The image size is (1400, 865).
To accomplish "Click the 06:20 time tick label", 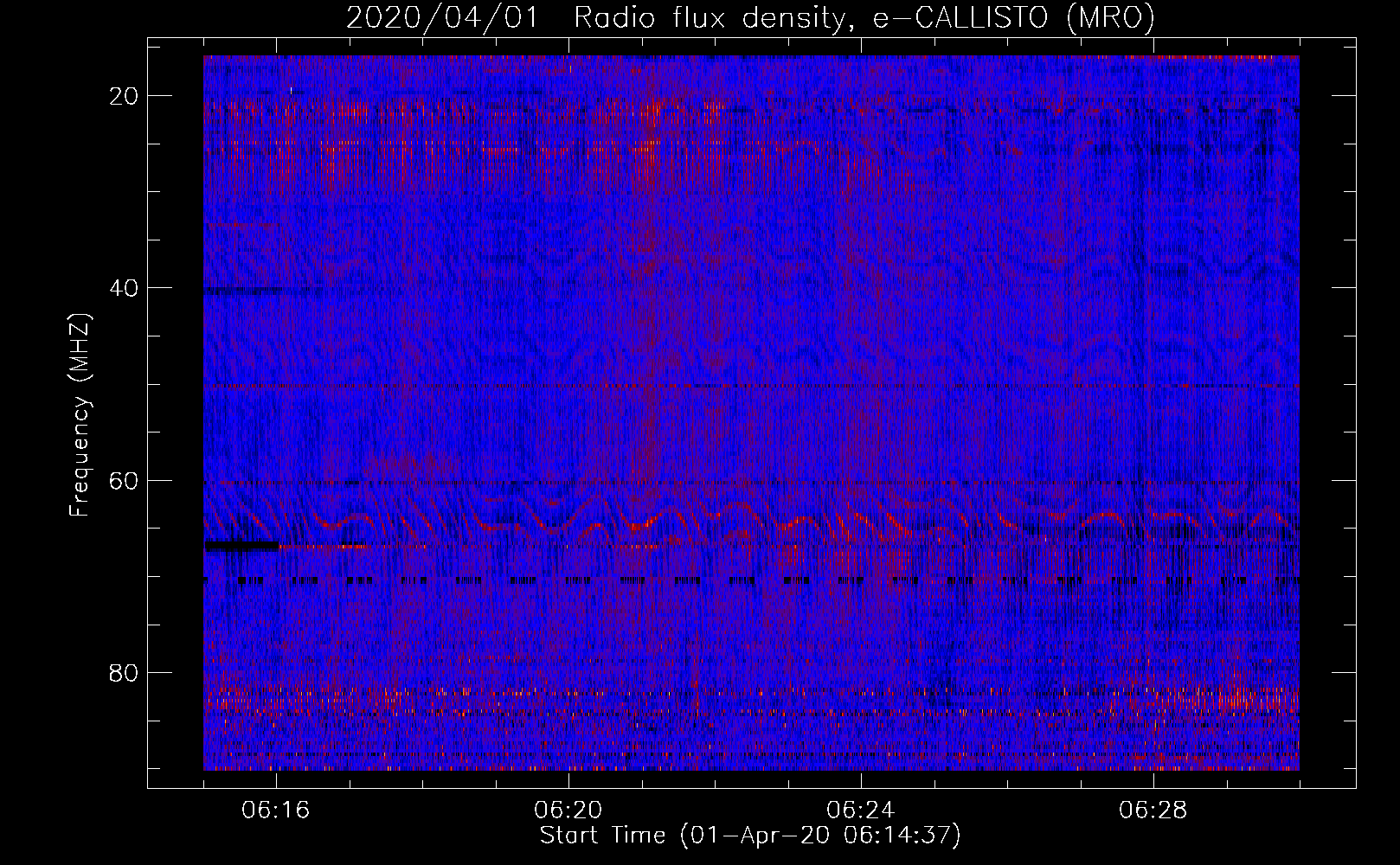I will coord(568,811).
